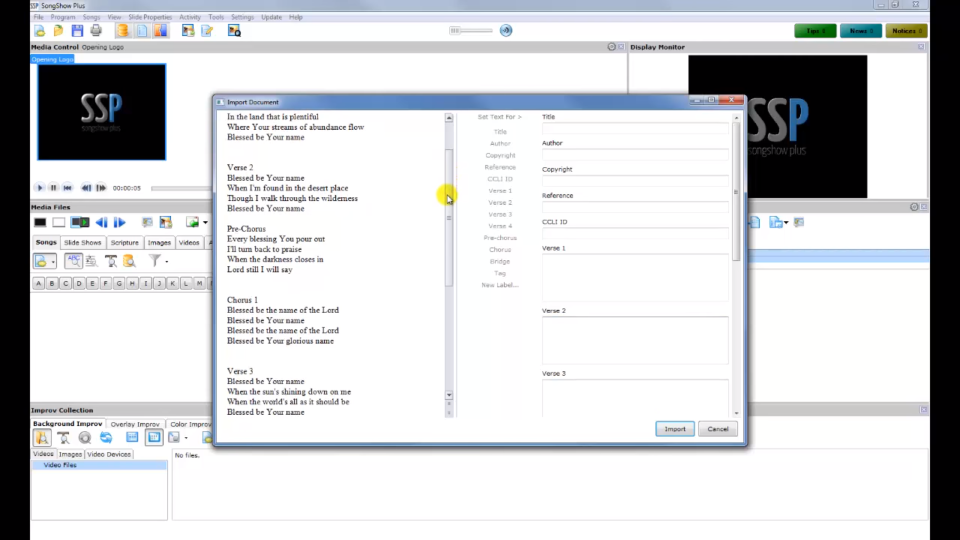Filter songs by letter A
Image resolution: width=960 pixels, height=540 pixels.
tap(39, 283)
